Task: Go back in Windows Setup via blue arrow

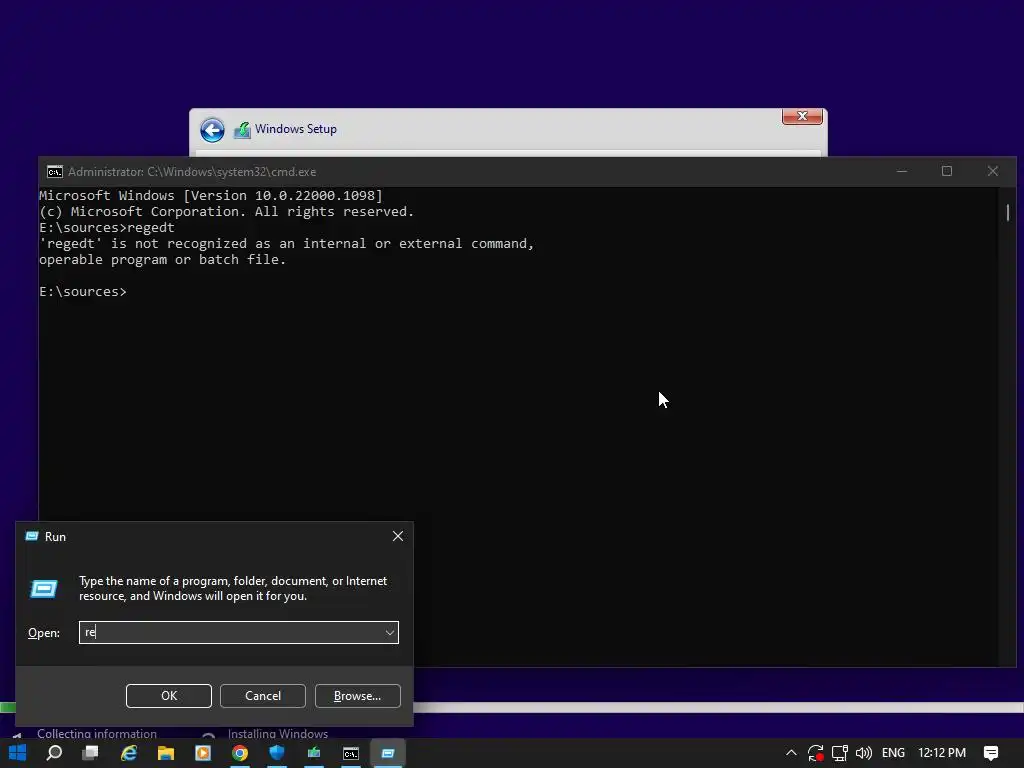Action: (212, 130)
